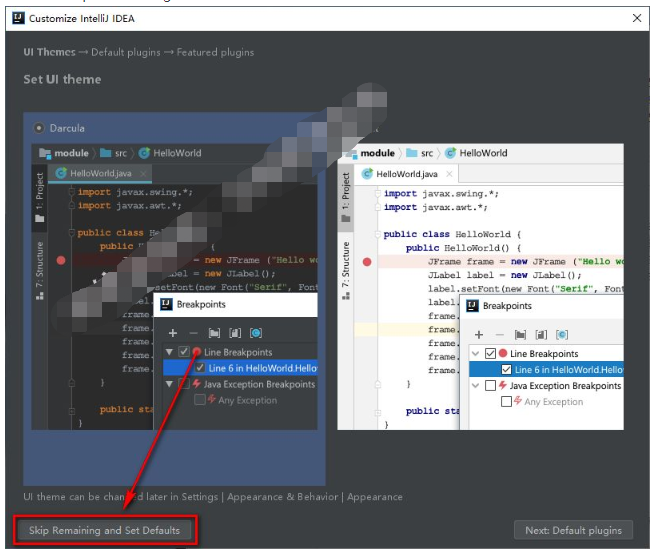Click the Featured plugins breadcrumb step

click(x=215, y=52)
